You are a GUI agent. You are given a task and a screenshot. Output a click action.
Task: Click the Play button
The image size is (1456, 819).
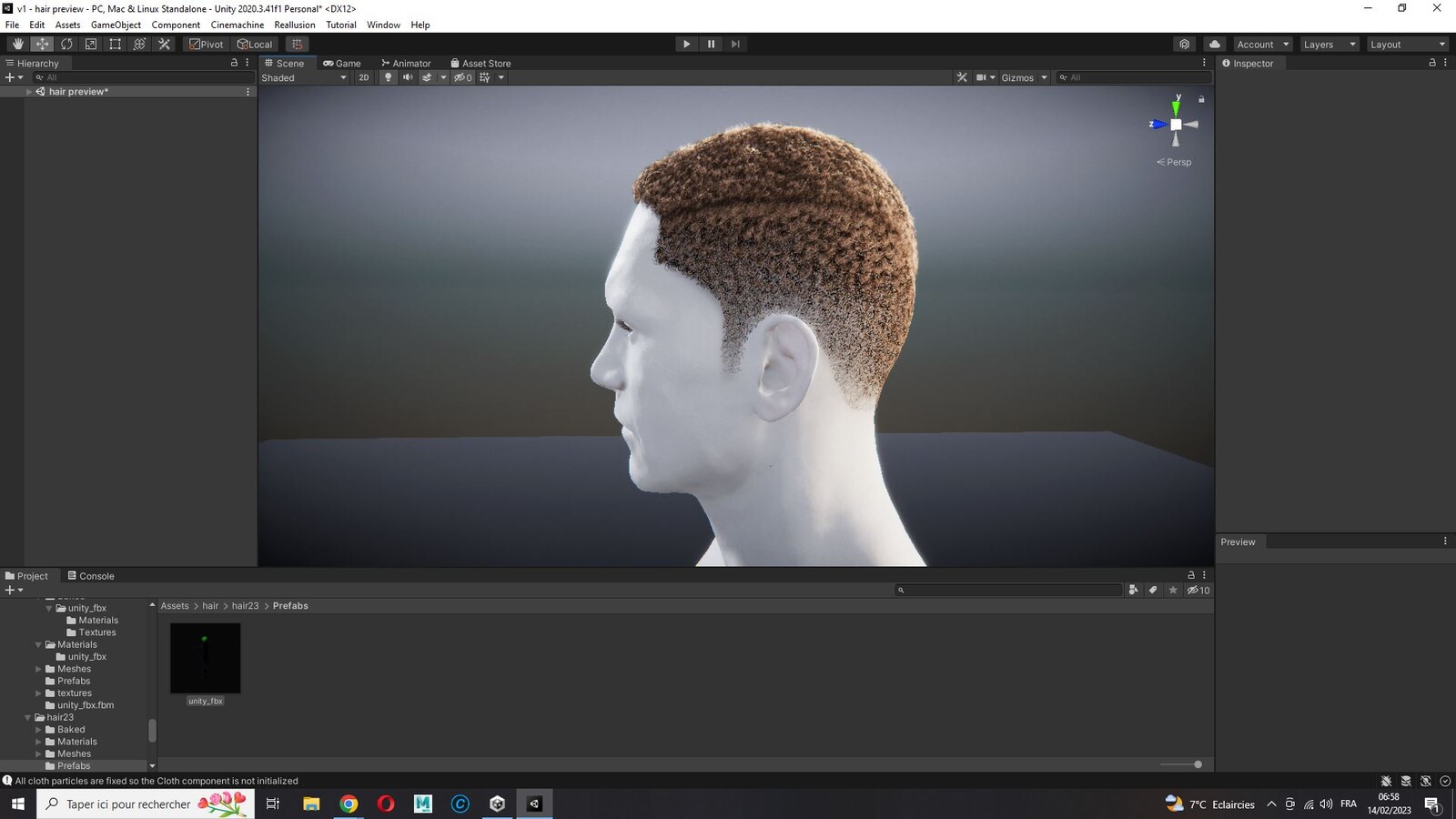tap(687, 44)
